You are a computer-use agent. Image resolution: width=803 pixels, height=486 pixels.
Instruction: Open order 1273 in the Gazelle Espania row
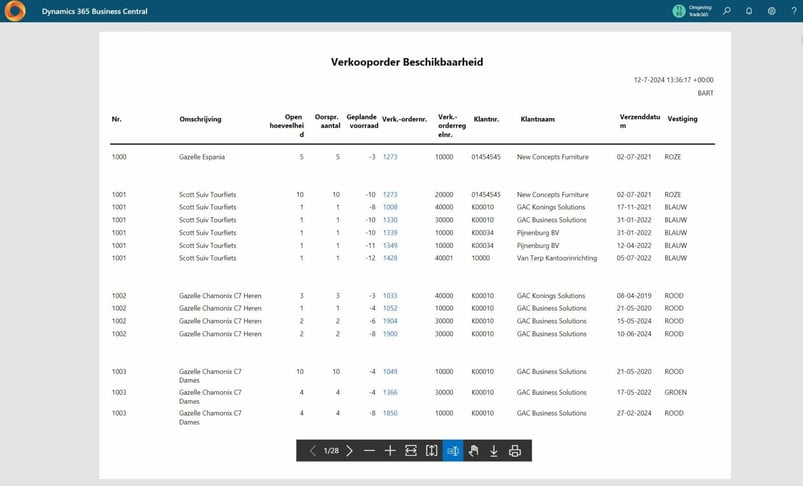click(390, 157)
